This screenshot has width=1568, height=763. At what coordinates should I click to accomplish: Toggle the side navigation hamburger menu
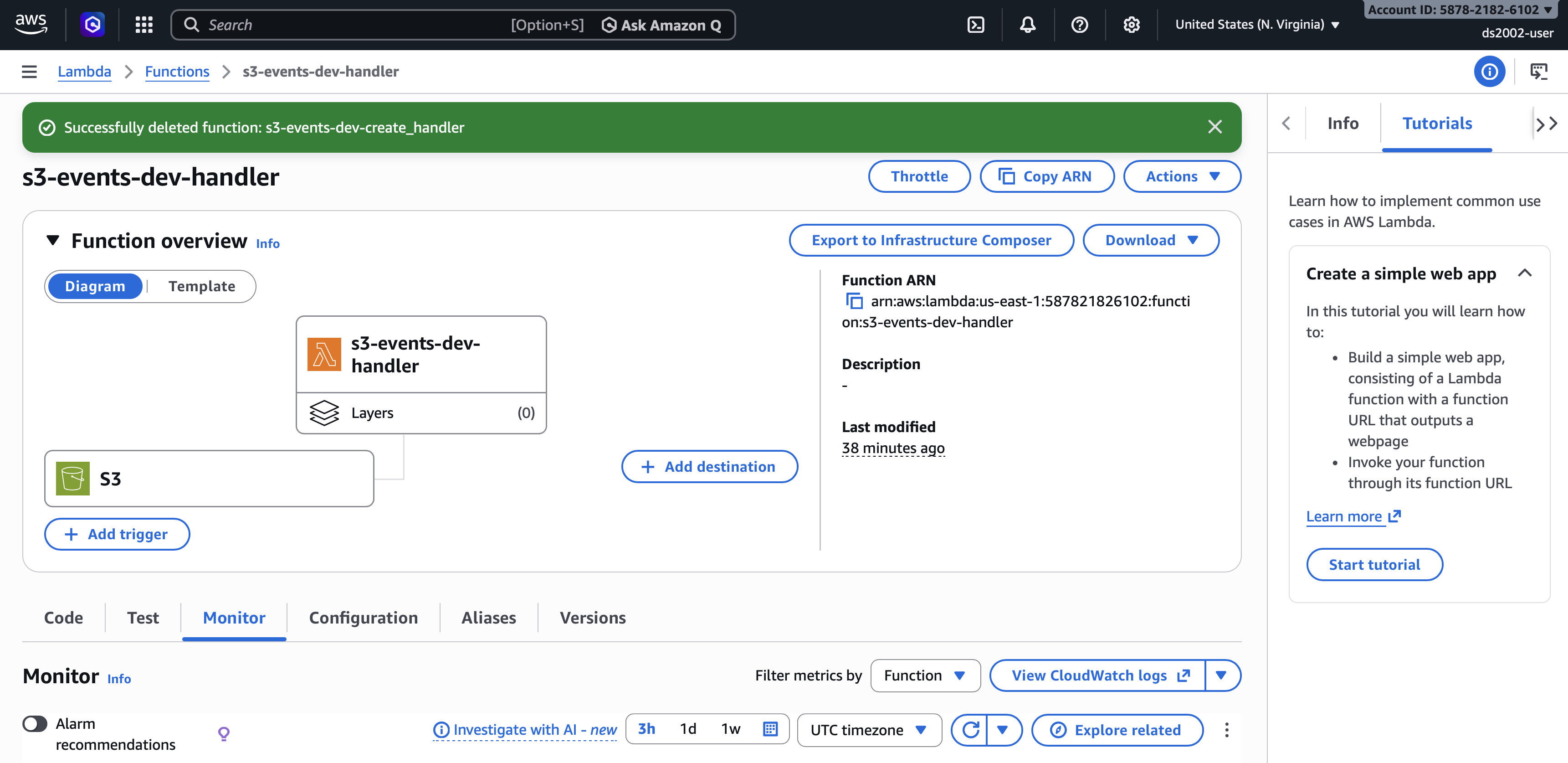point(29,72)
